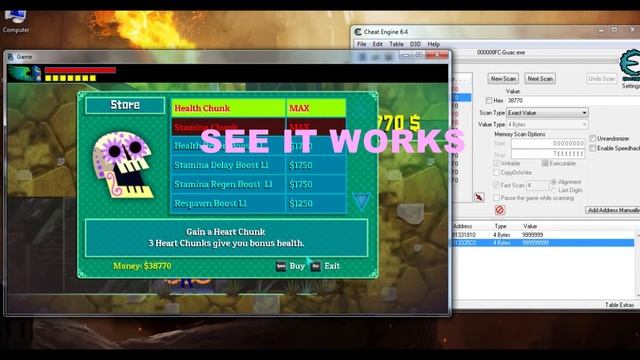Enable Pause the game while scanning
The width and height of the screenshot is (640, 360).
(x=496, y=198)
